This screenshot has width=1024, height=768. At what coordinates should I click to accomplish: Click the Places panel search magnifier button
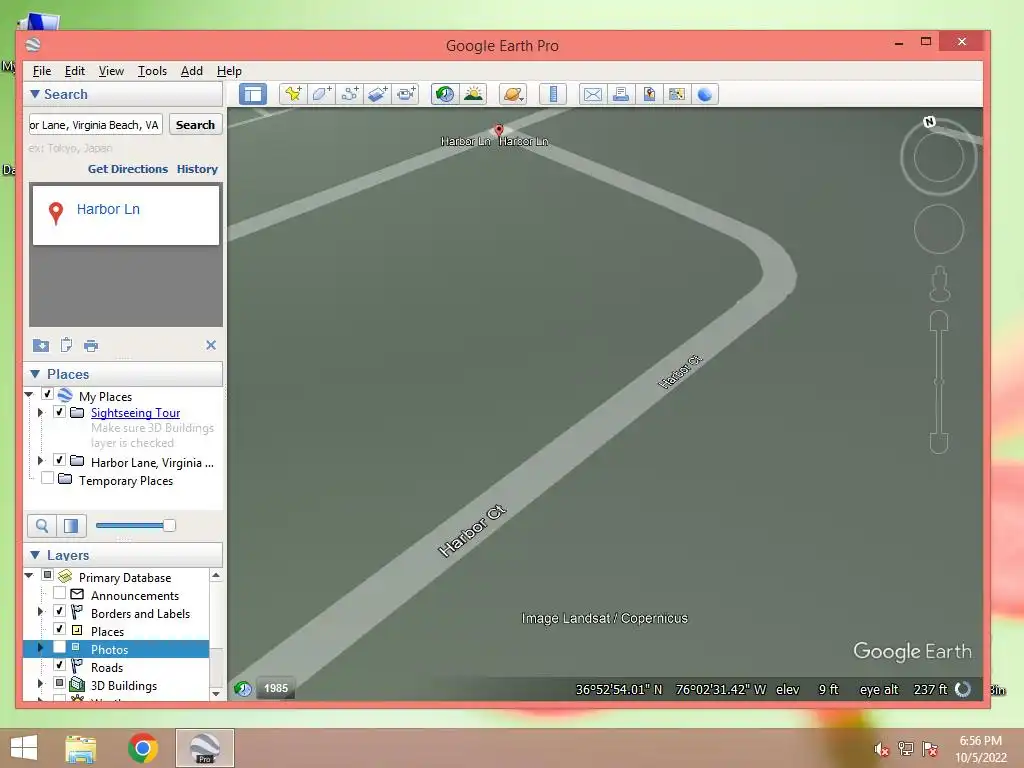coord(42,526)
